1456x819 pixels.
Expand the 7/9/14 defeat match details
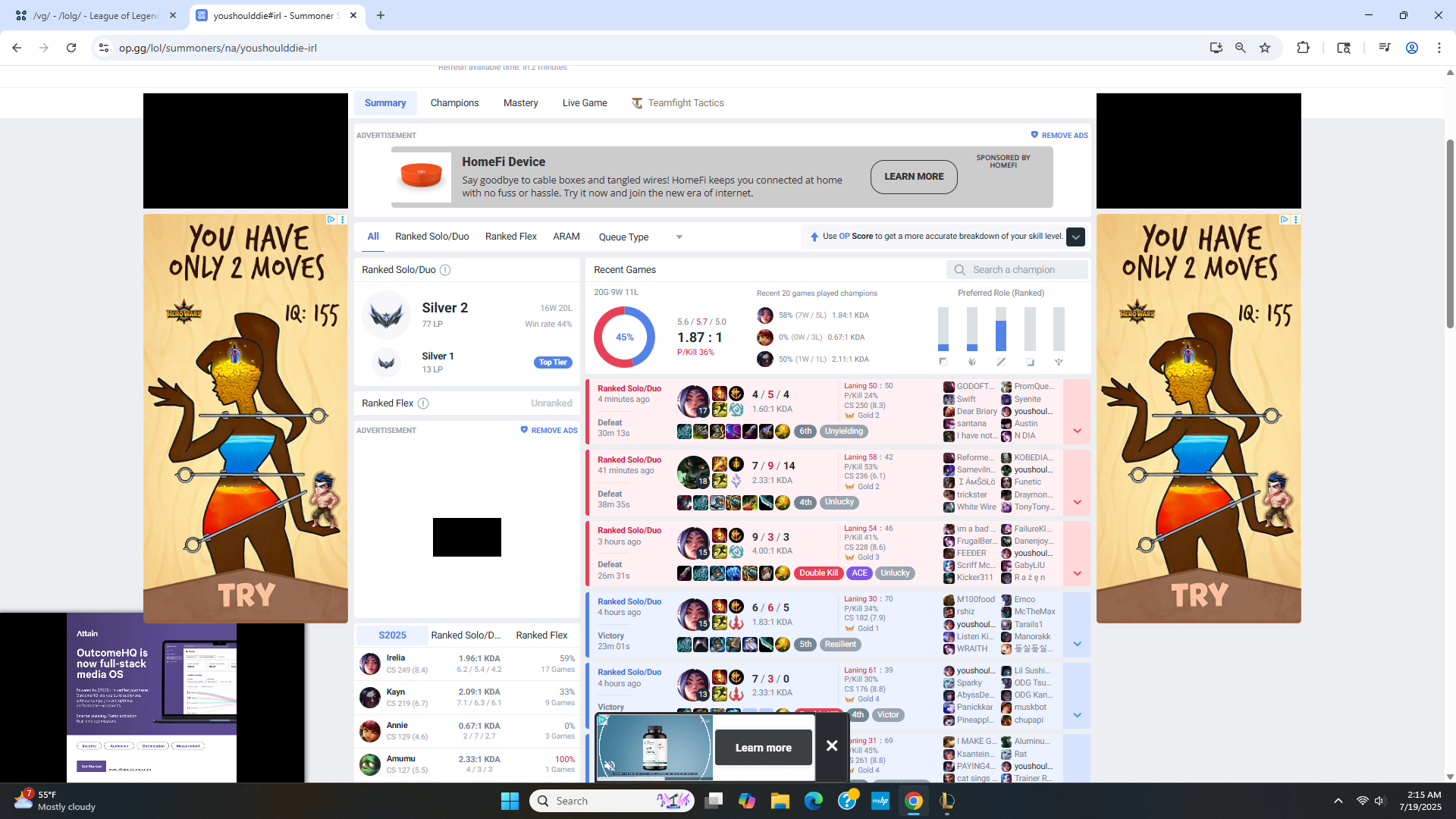[x=1077, y=502]
